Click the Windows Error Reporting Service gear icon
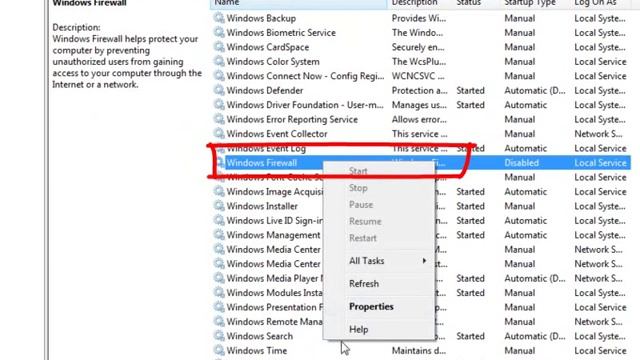This screenshot has height=360, width=640. (x=219, y=119)
